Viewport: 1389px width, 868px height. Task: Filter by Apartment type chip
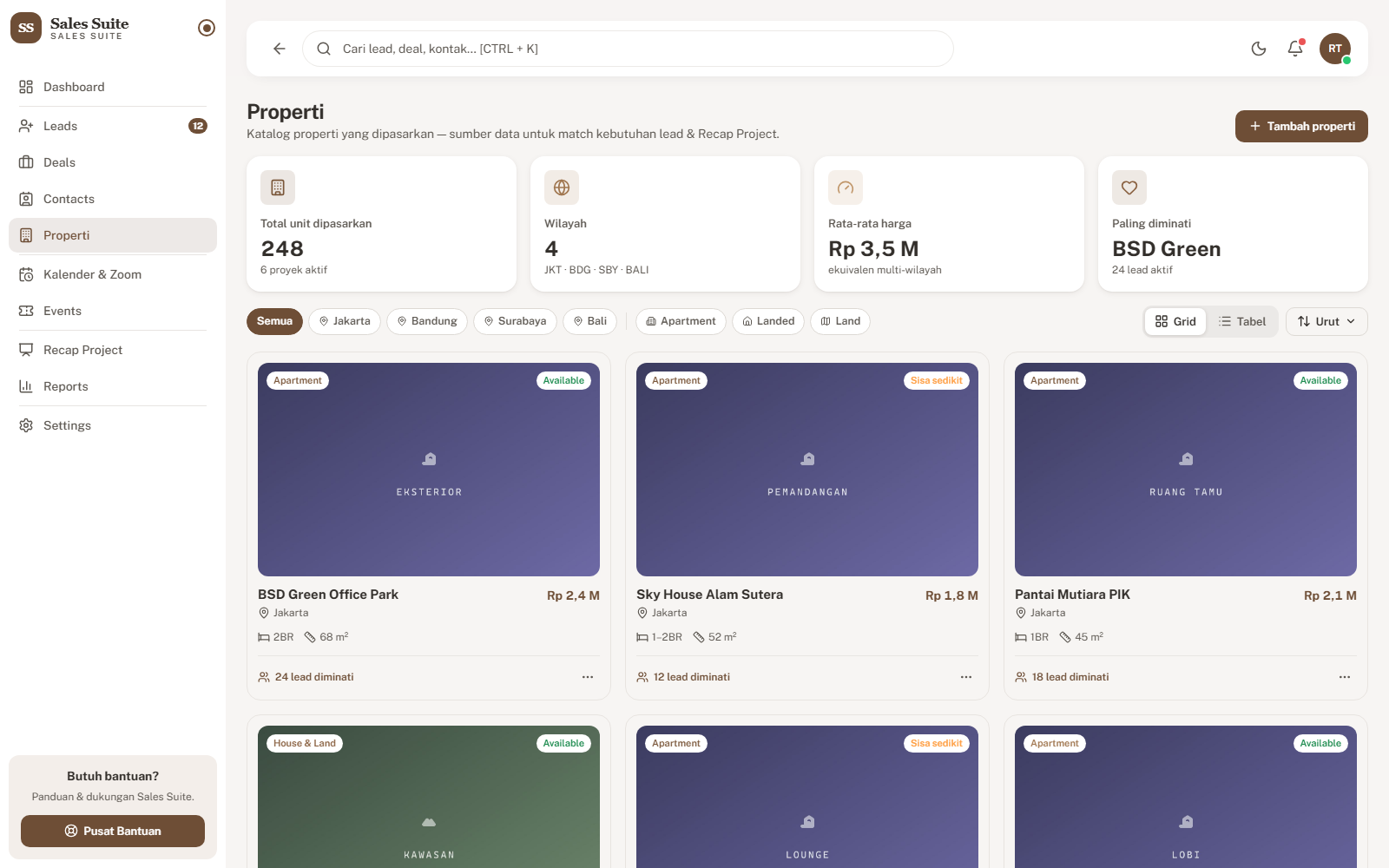pos(681,321)
